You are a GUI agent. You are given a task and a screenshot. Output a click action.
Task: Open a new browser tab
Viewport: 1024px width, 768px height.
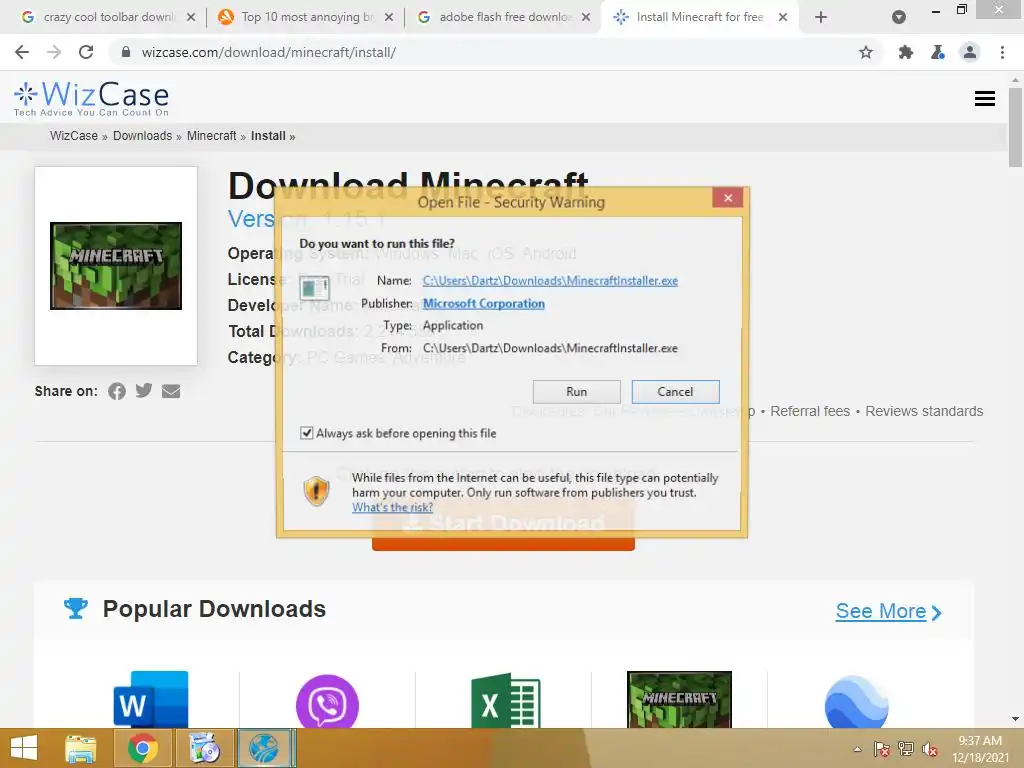pos(821,17)
